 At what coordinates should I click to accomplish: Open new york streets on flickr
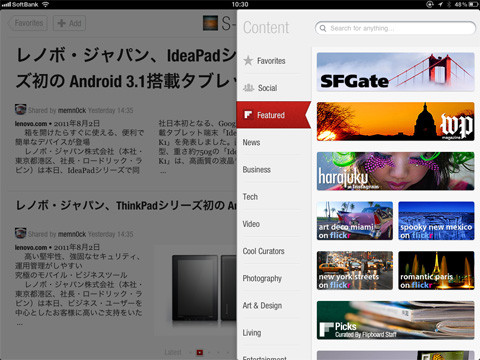(355, 270)
